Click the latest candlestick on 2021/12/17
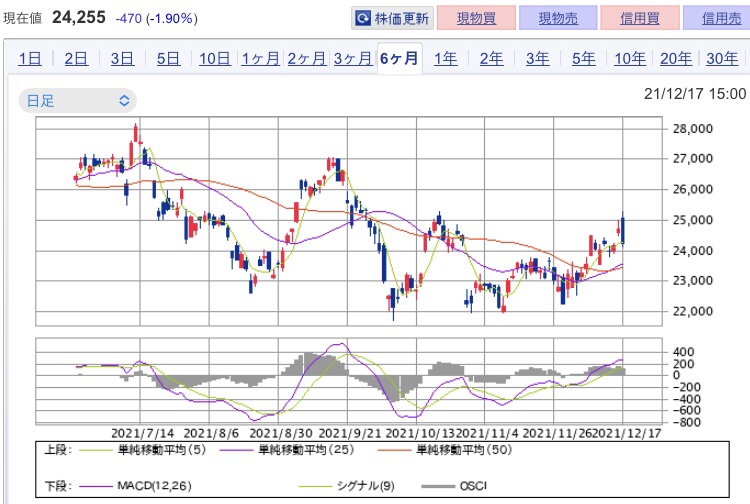750x504 pixels. pos(623,230)
